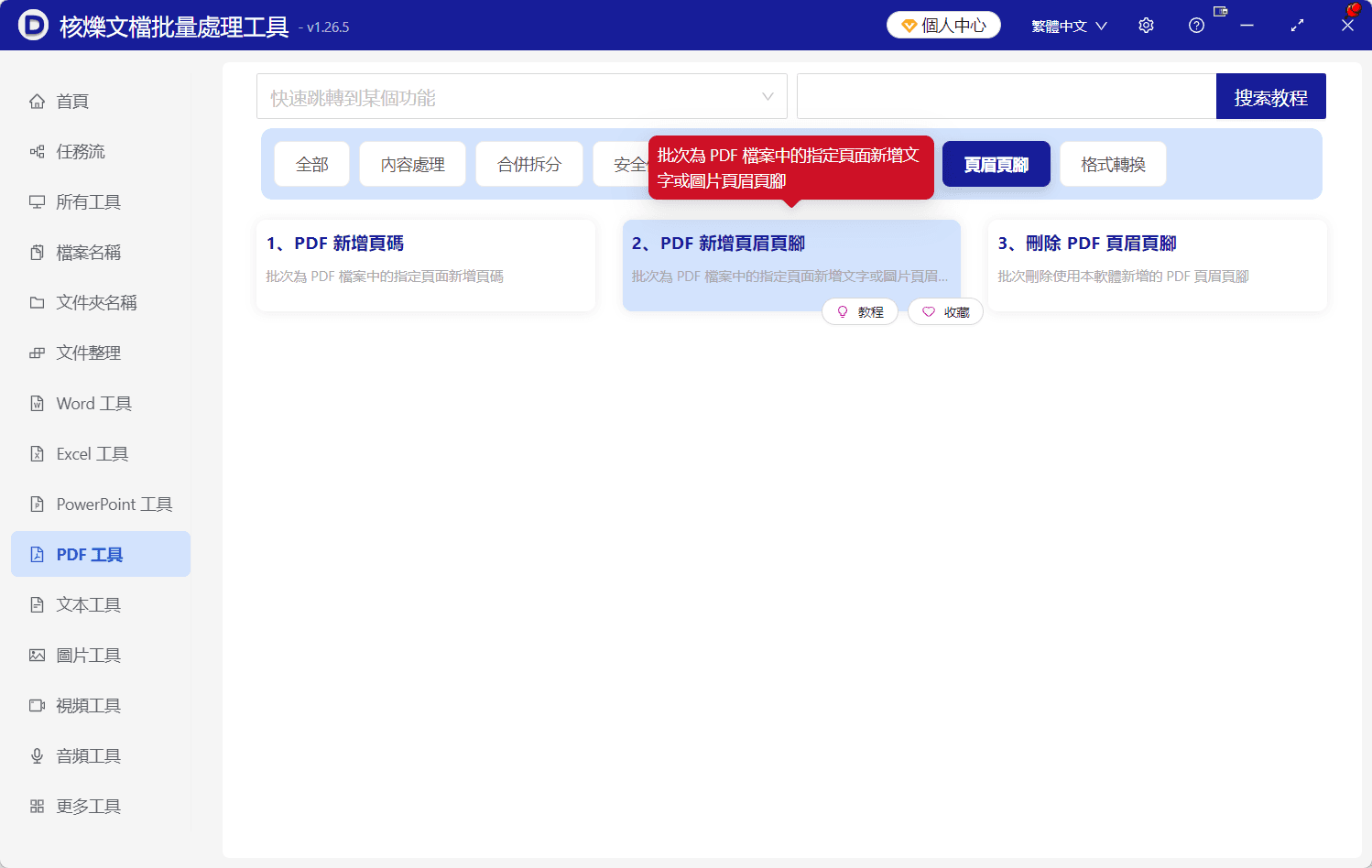
Task: Click the monitor icon beside 所有工具
Action: [x=37, y=202]
